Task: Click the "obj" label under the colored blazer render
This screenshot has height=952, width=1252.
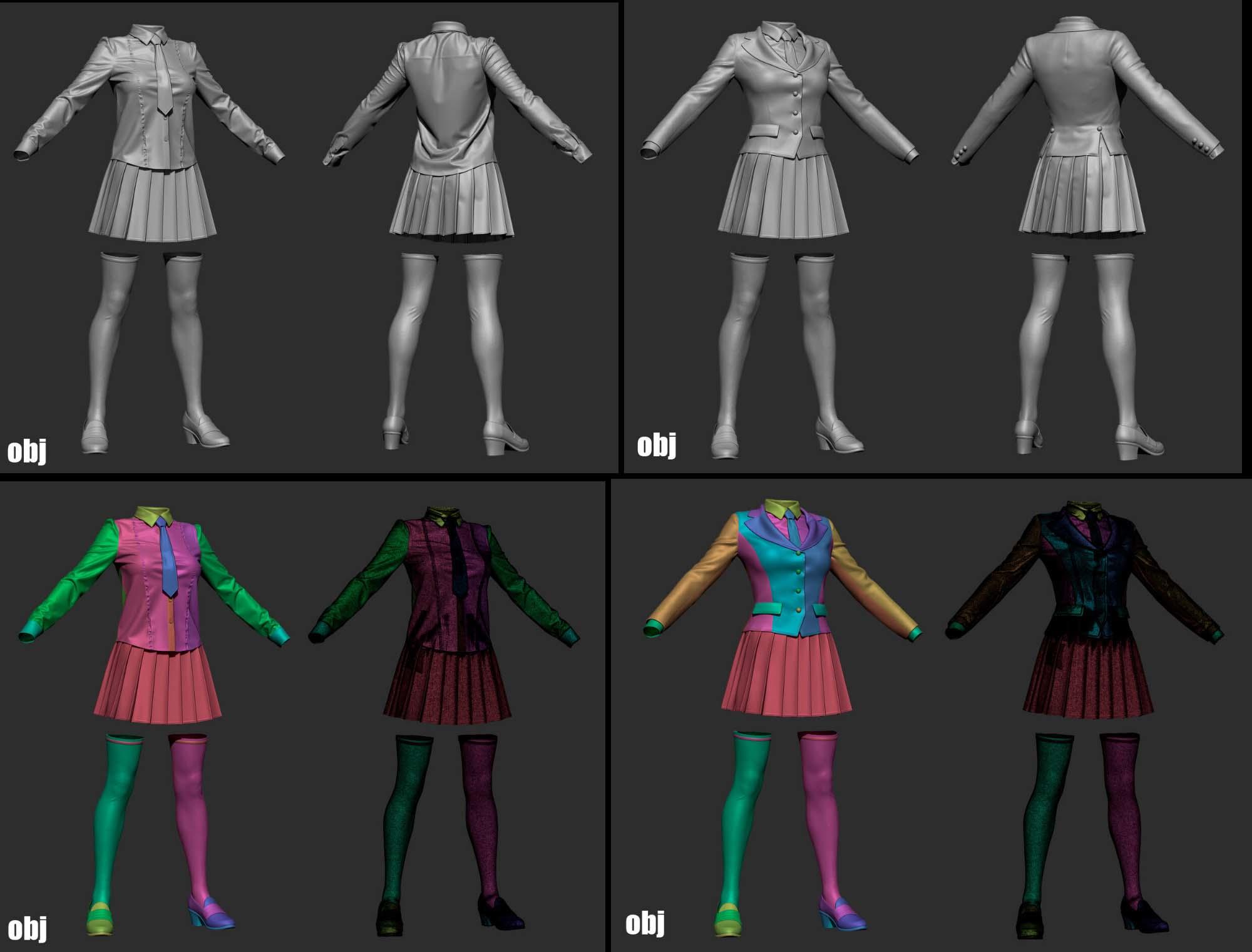Action: [x=645, y=923]
